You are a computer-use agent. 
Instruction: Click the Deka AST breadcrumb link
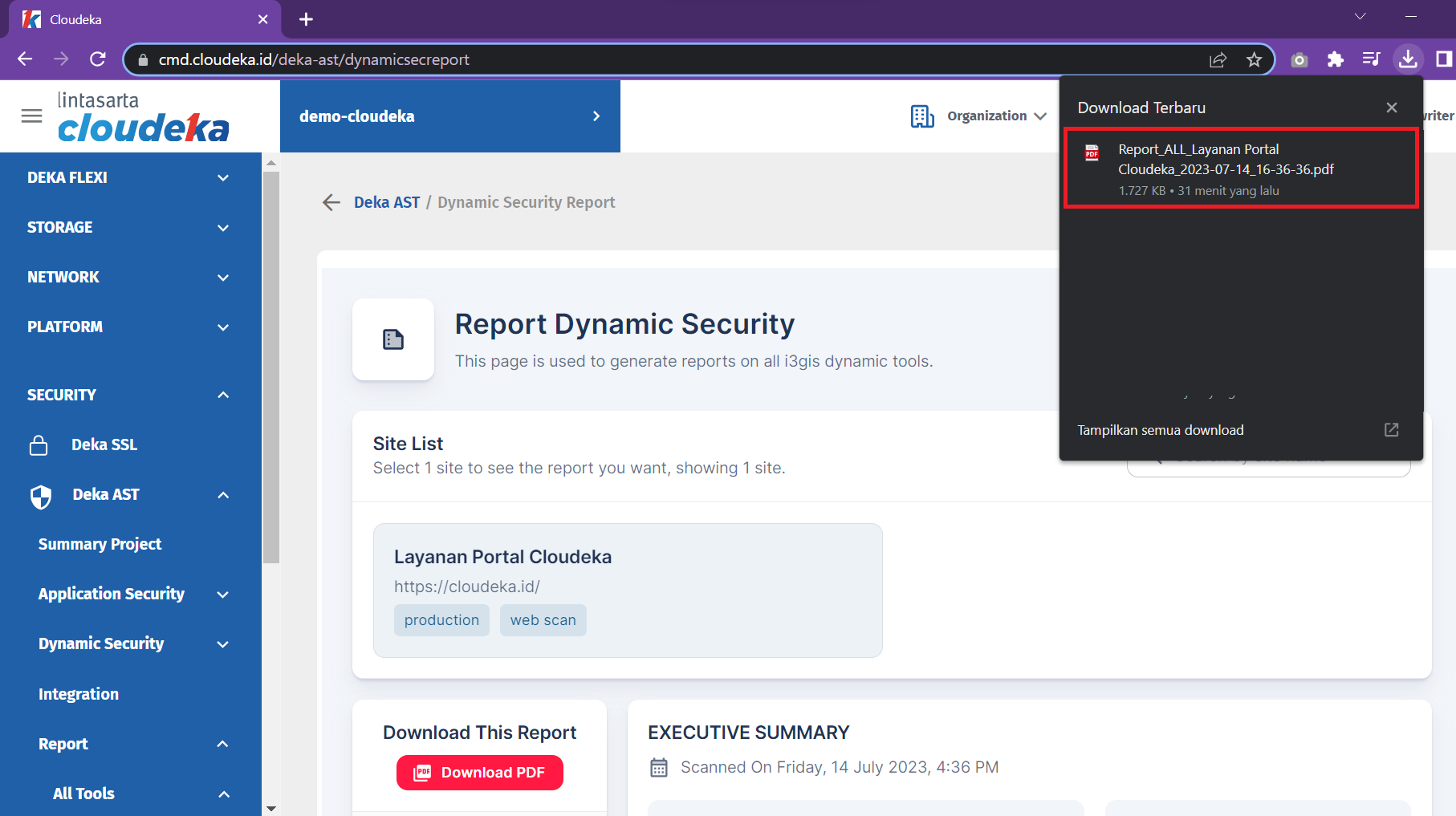pyautogui.click(x=387, y=202)
